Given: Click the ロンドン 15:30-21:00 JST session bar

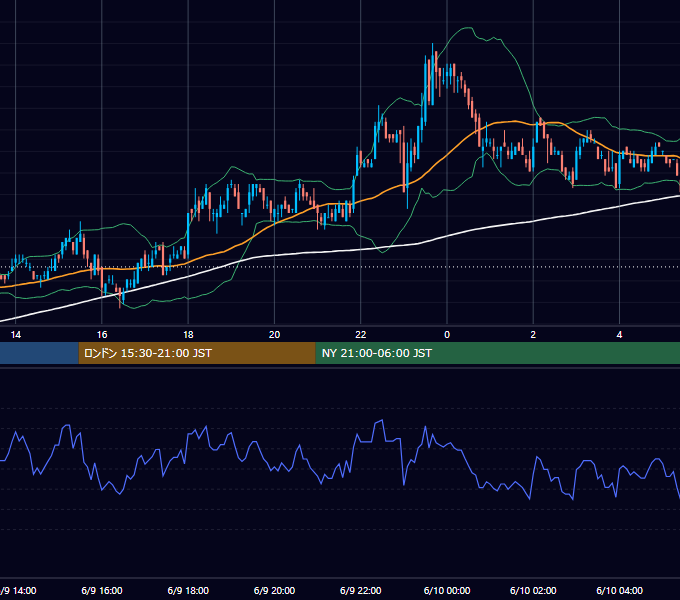Looking at the screenshot, I should [197, 353].
